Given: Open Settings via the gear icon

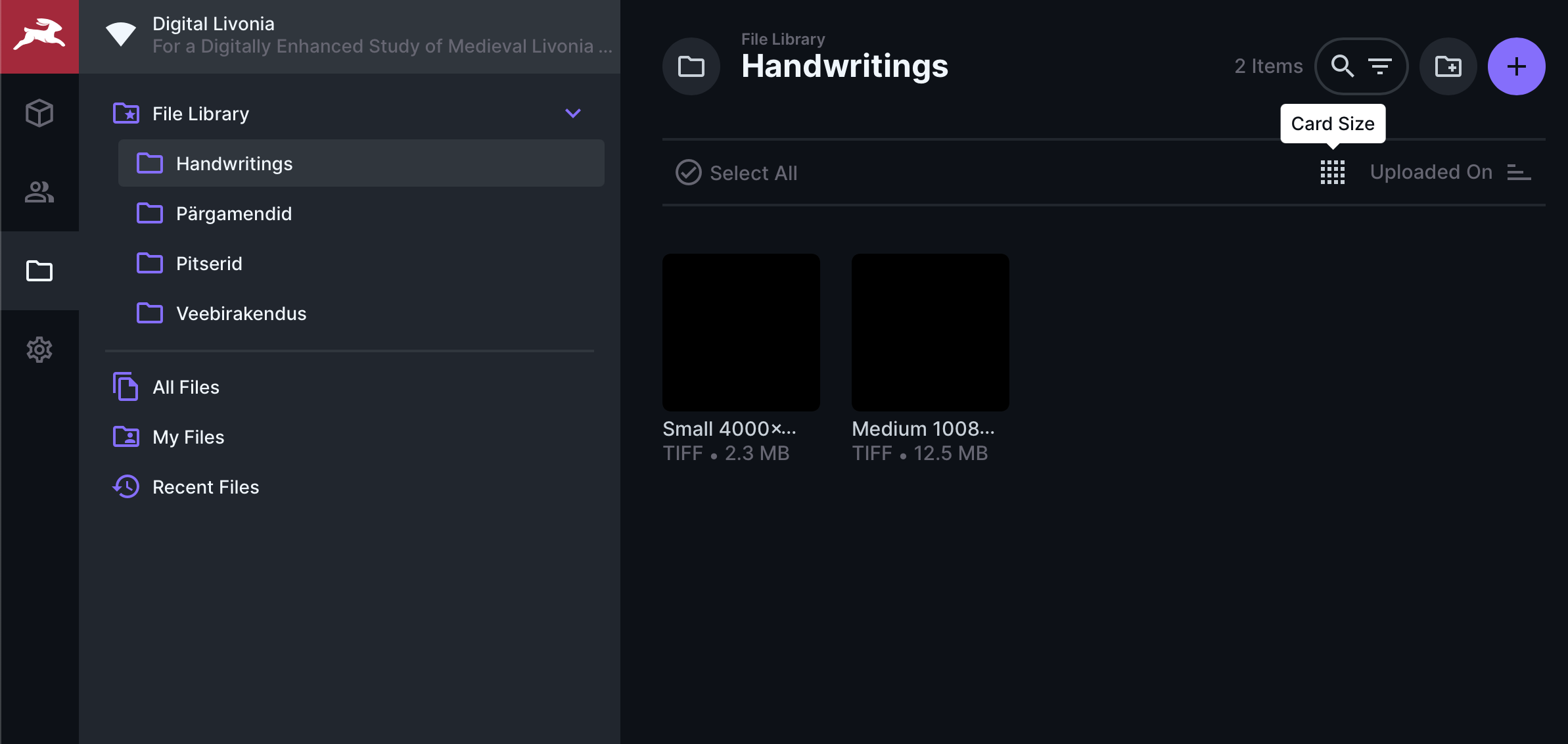Looking at the screenshot, I should coord(39,350).
